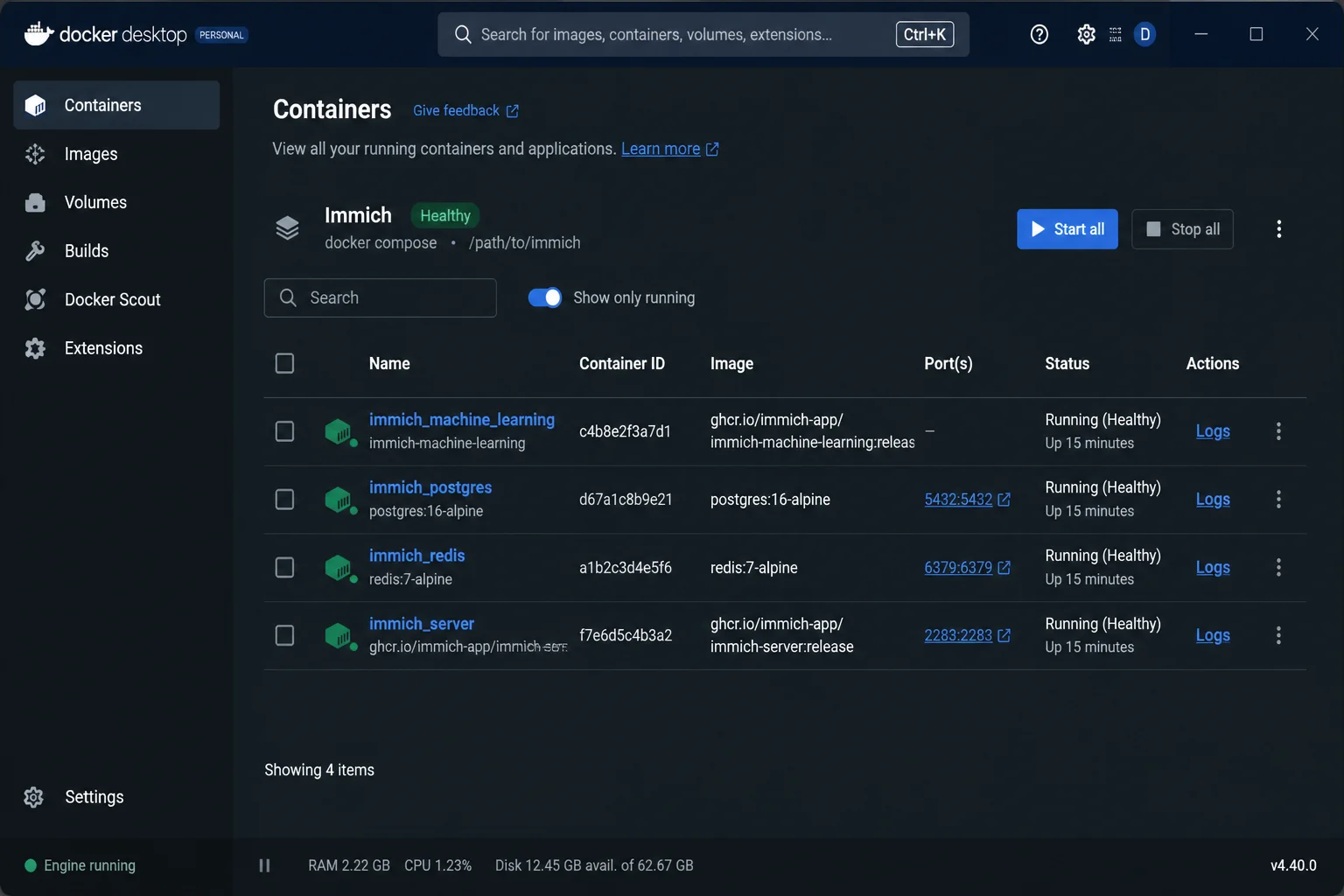Click immich_redis container icon

(x=339, y=568)
